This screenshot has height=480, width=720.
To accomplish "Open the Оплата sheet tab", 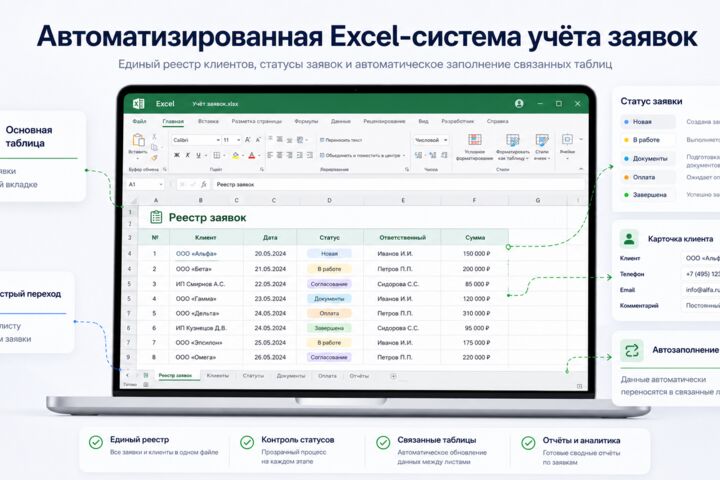I will tap(327, 376).
